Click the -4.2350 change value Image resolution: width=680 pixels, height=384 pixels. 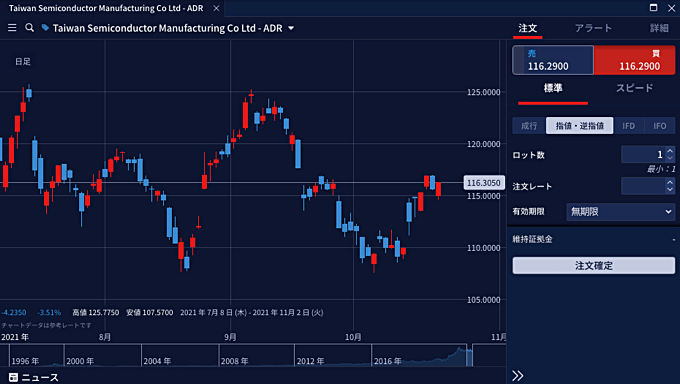click(x=13, y=312)
